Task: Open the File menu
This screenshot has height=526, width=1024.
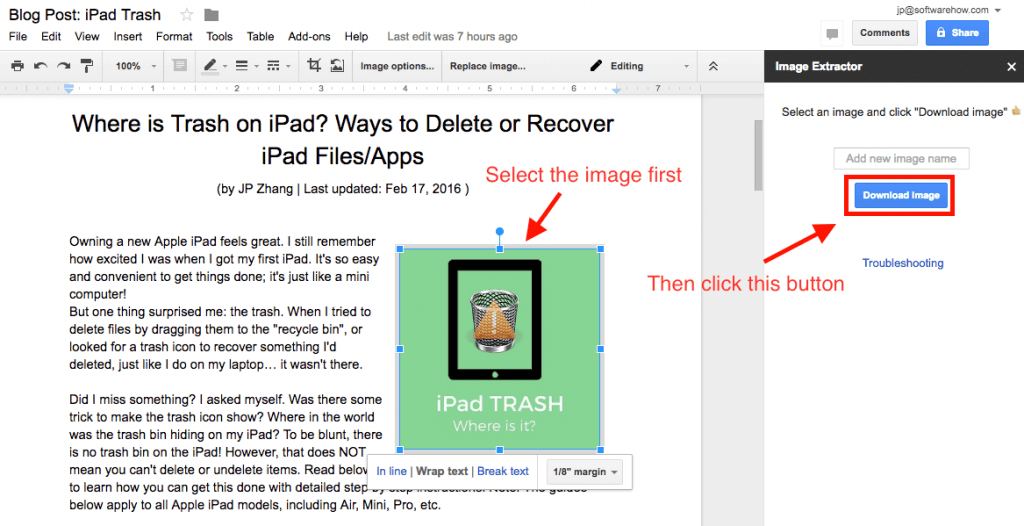Action: click(18, 37)
